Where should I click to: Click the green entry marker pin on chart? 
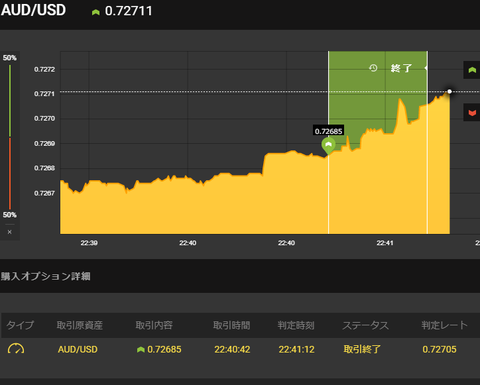point(328,146)
